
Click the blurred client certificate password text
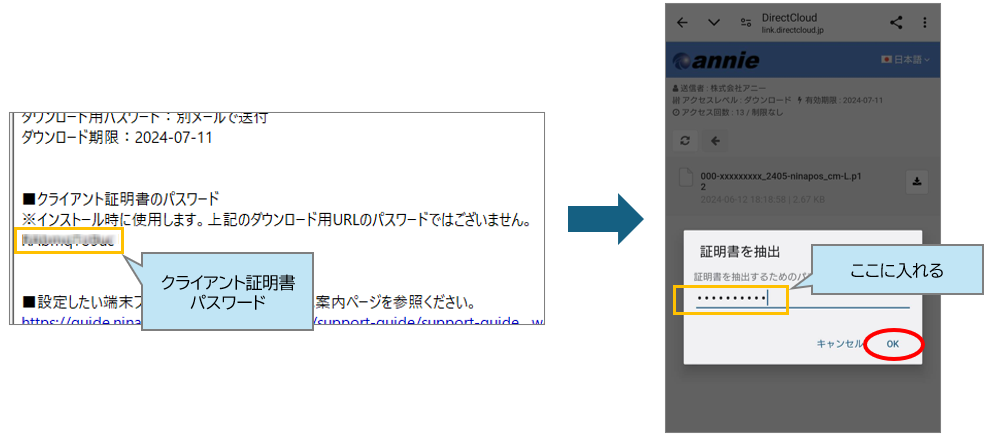tap(69, 241)
